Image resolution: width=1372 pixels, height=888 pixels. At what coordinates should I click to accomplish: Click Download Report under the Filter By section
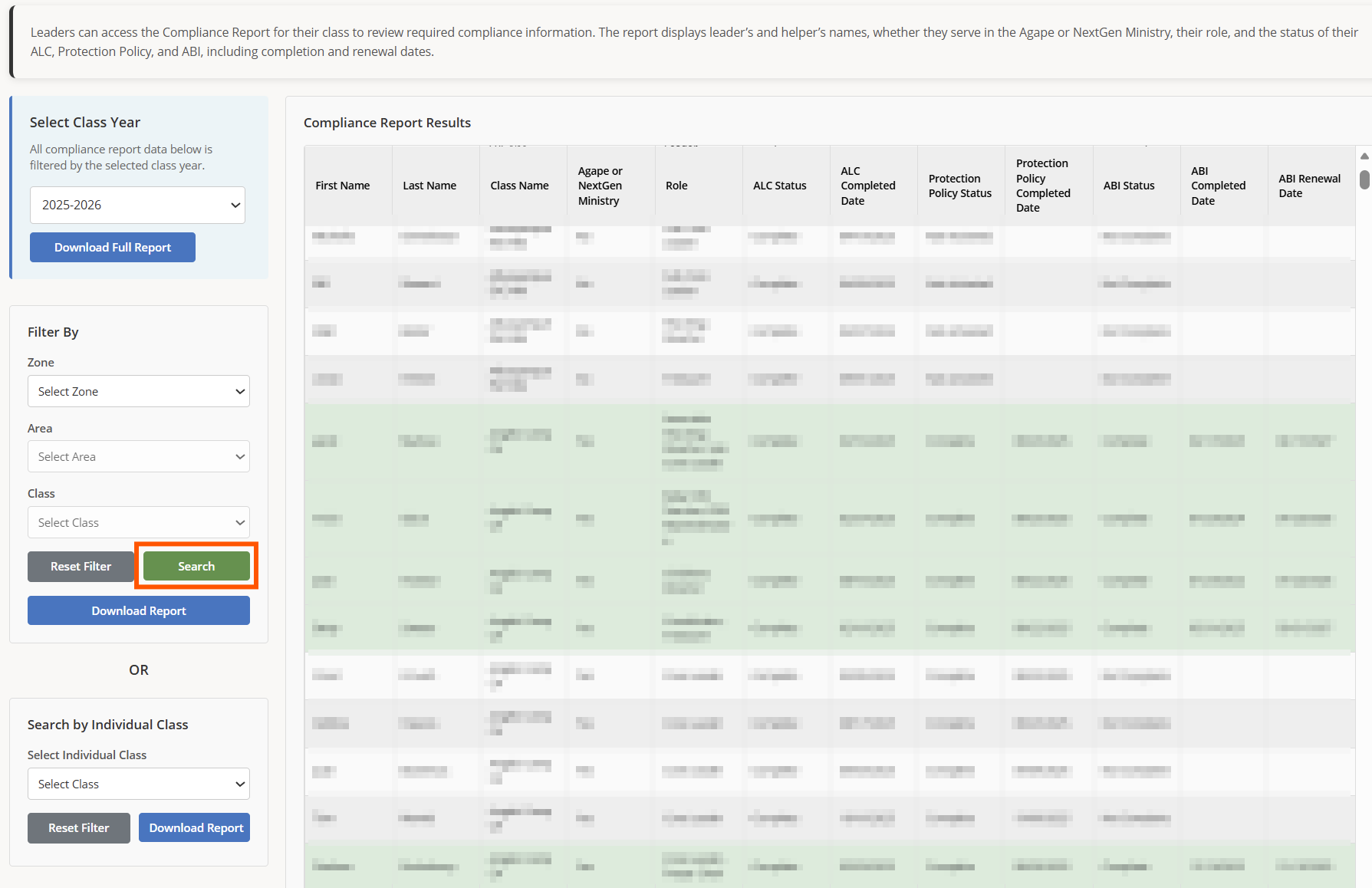click(139, 611)
